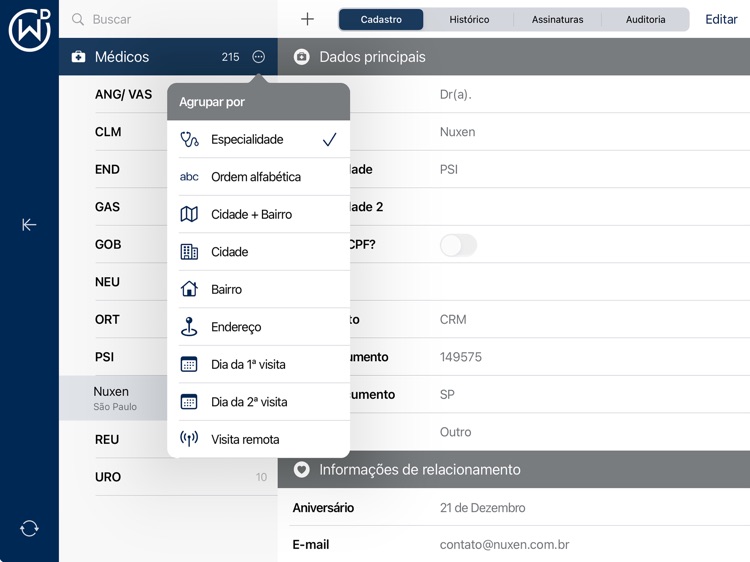Click the Aniversário 21 de Dezembro value

point(482,507)
